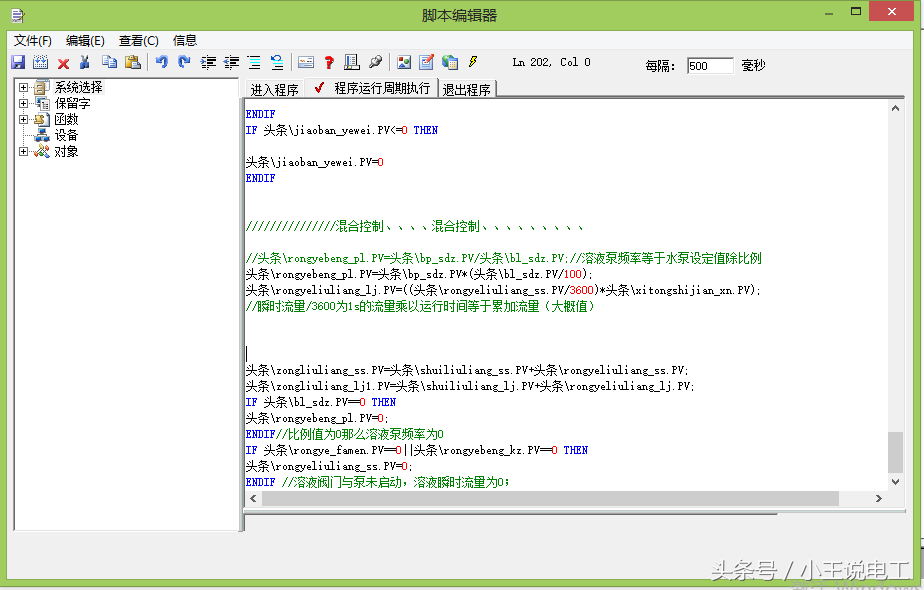The height and width of the screenshot is (590, 924).
Task: Click the red question mark help icon
Action: (x=329, y=62)
